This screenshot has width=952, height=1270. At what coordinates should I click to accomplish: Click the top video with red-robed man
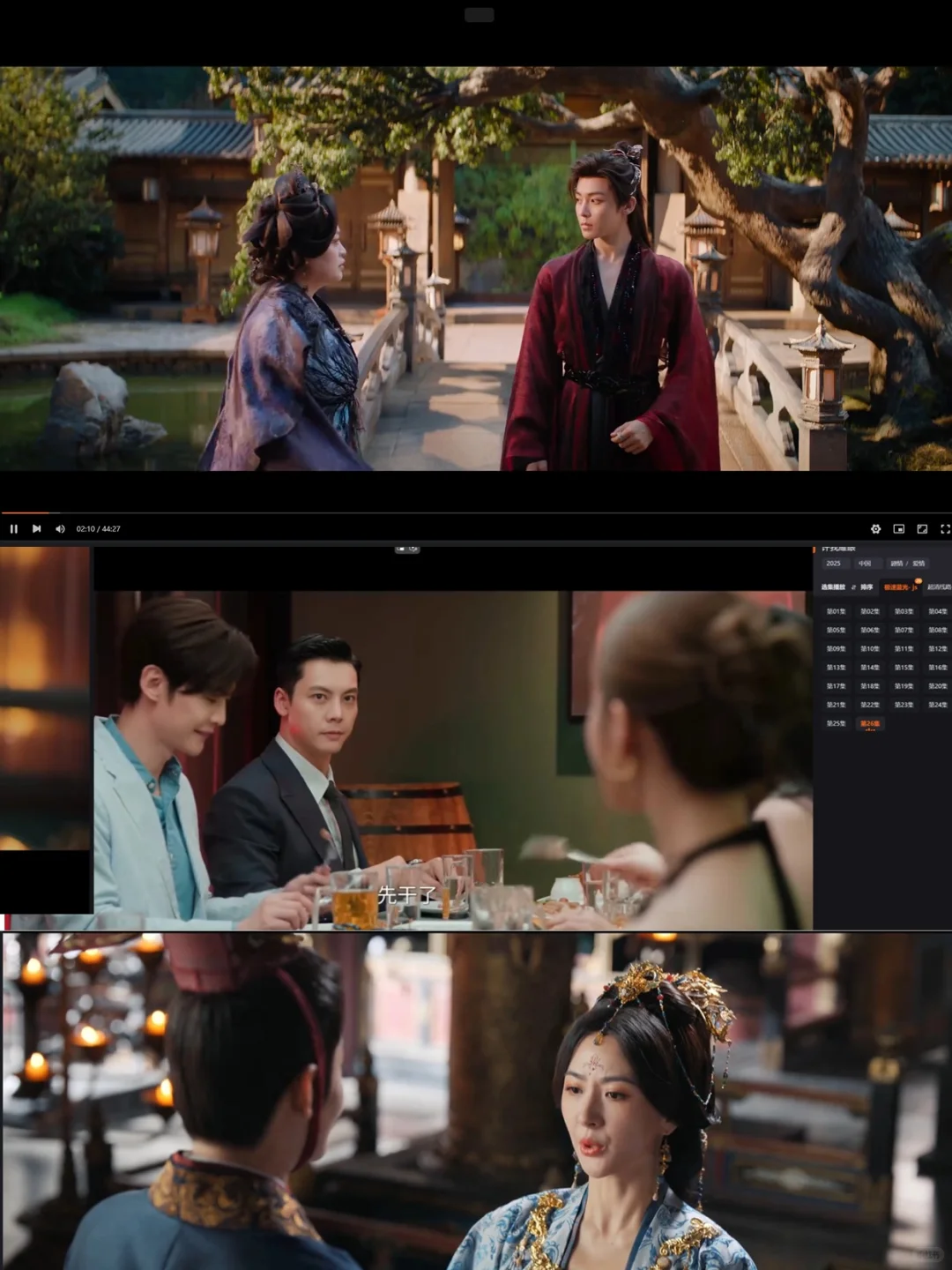(x=476, y=269)
